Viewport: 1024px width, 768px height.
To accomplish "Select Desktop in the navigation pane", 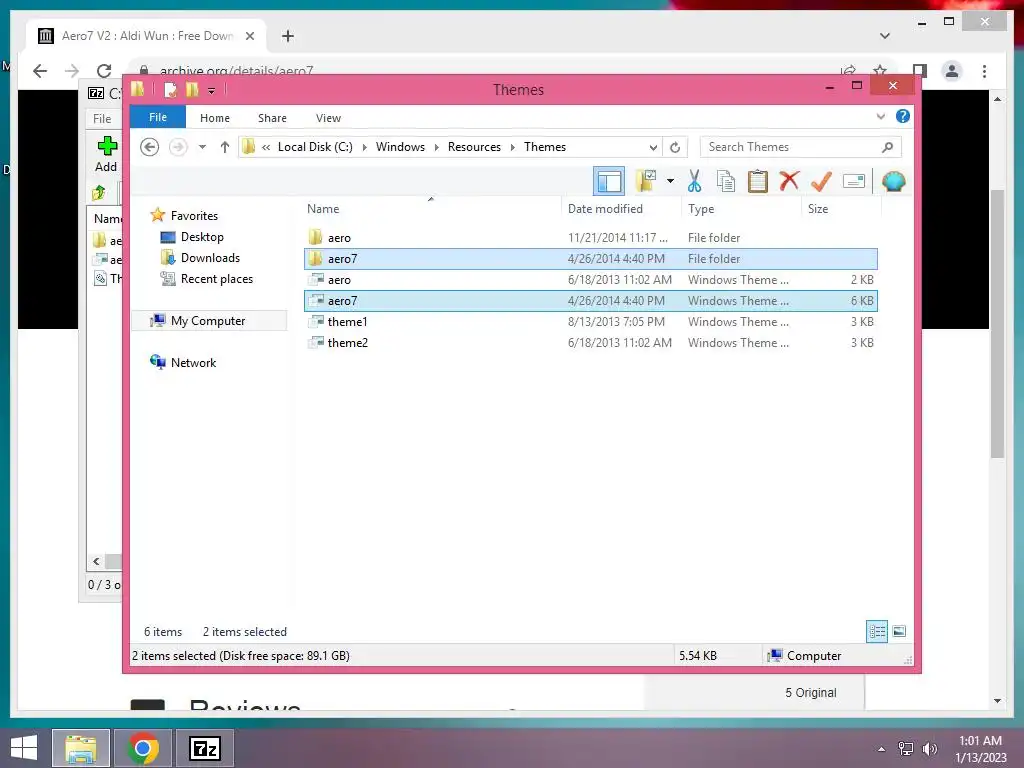I will pos(202,237).
